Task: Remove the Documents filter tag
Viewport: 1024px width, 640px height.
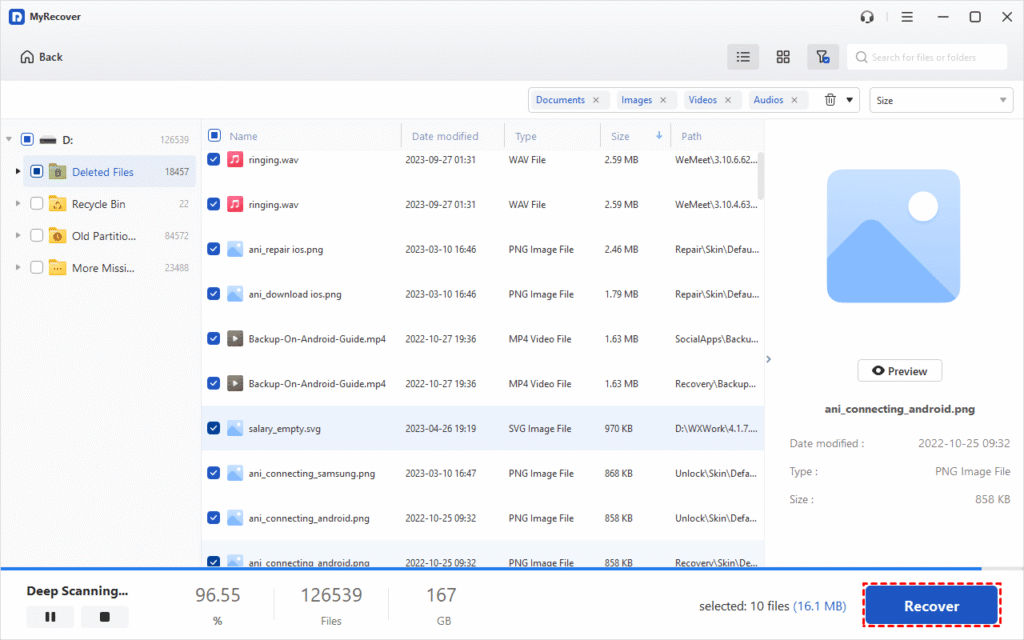Action: coord(596,99)
